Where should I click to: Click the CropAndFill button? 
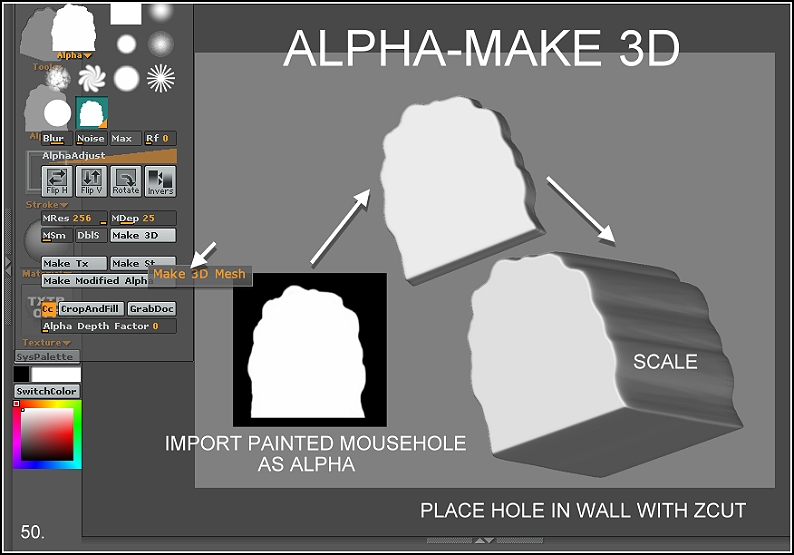pyautogui.click(x=91, y=309)
